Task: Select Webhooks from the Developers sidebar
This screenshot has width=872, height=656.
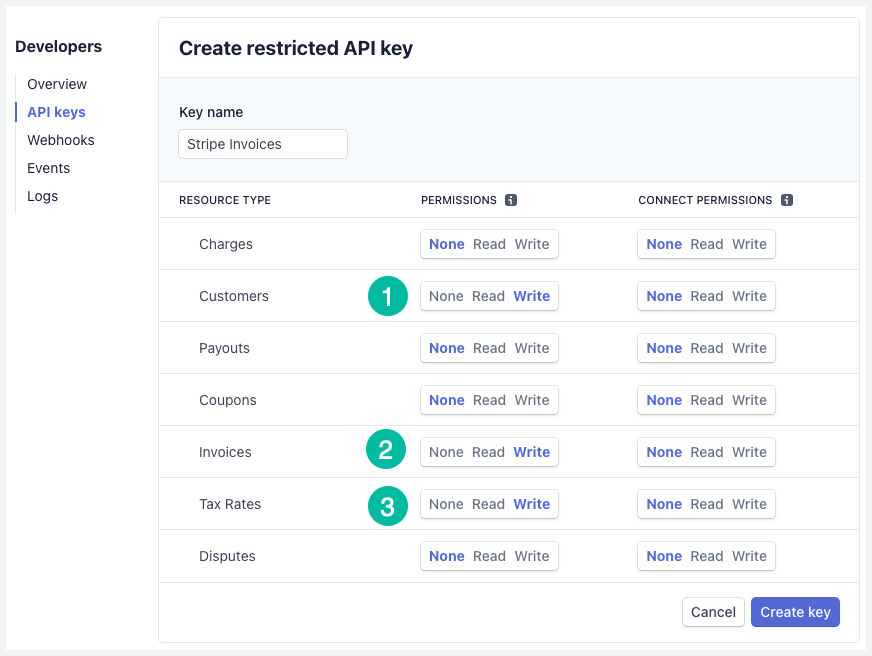Action: (60, 140)
